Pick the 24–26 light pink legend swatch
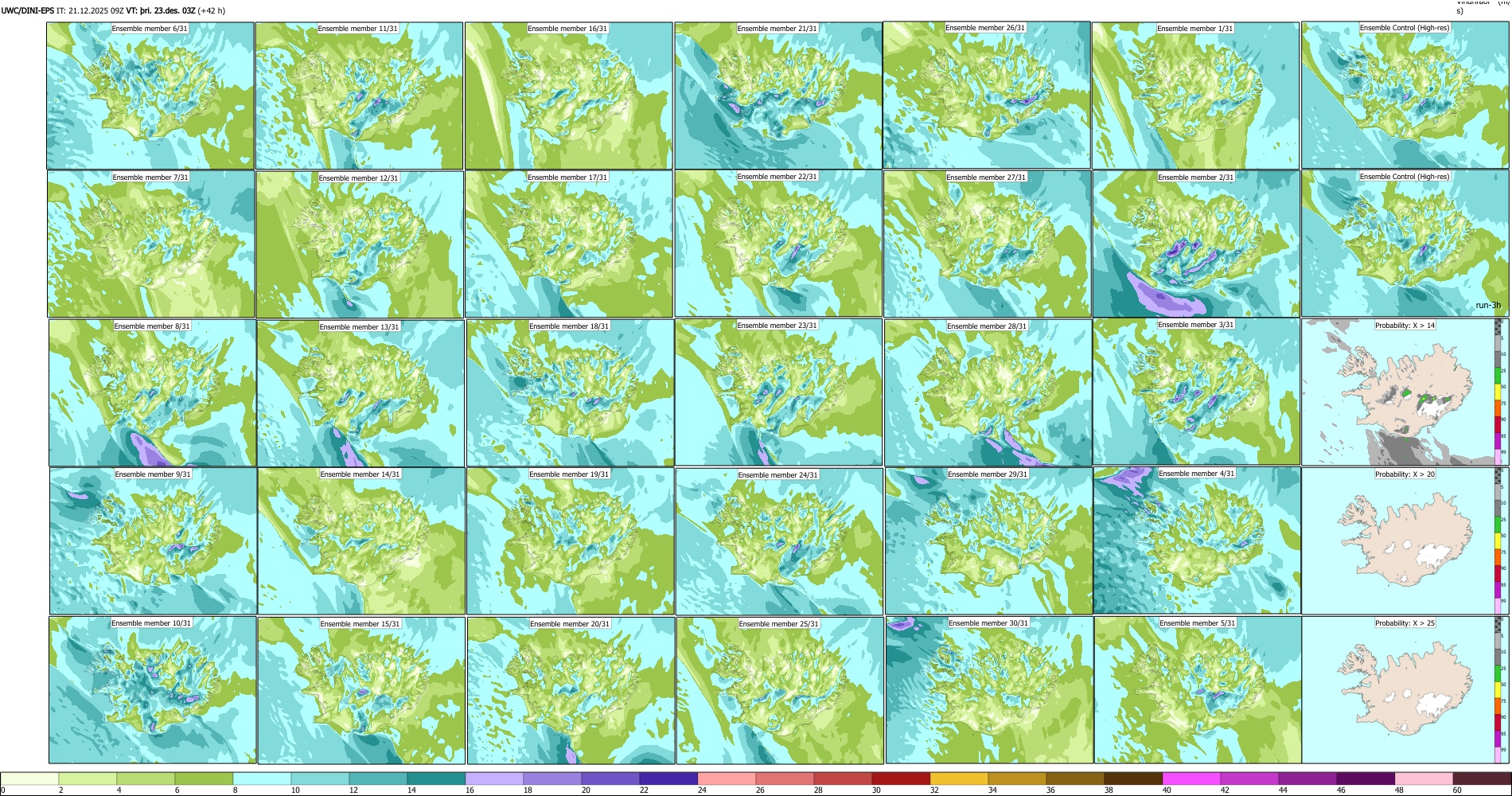 coord(727,778)
